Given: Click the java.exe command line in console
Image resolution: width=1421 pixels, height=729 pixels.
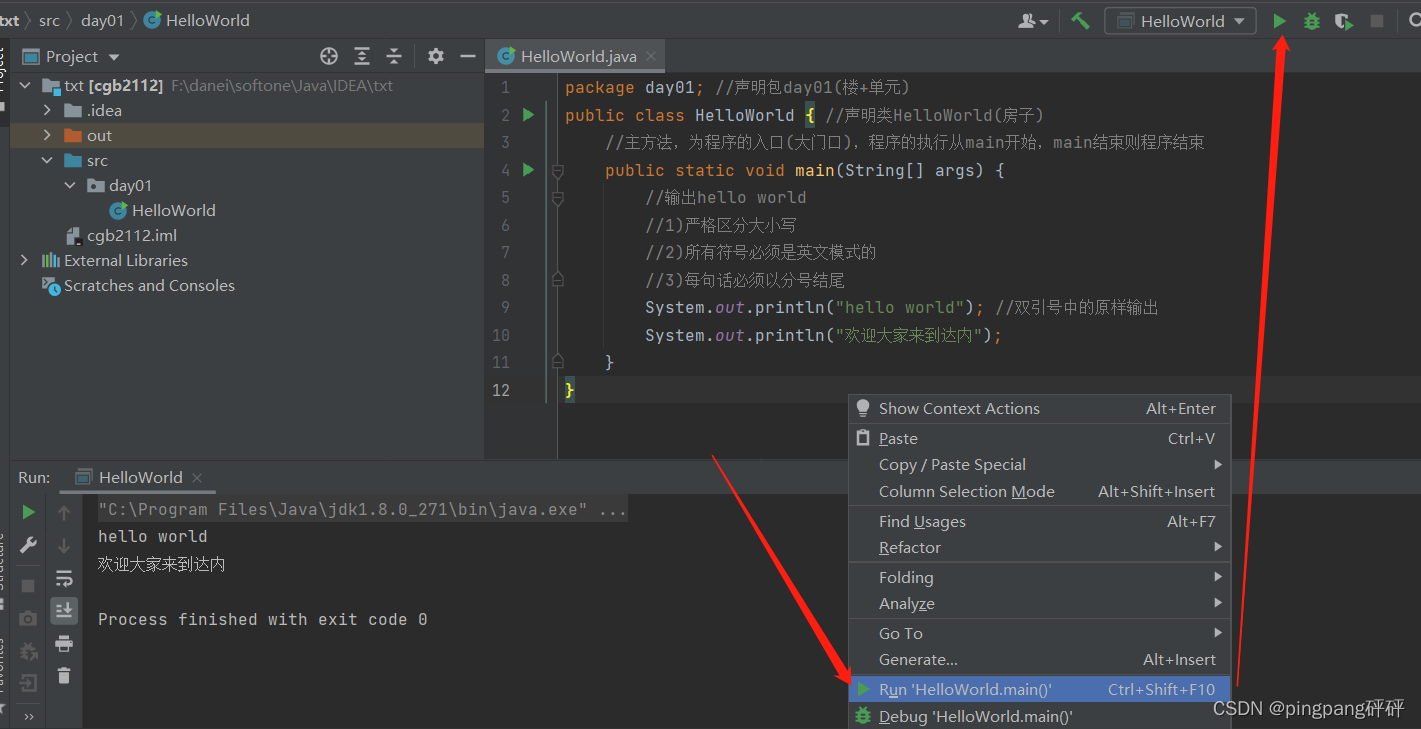Looking at the screenshot, I should (x=362, y=510).
